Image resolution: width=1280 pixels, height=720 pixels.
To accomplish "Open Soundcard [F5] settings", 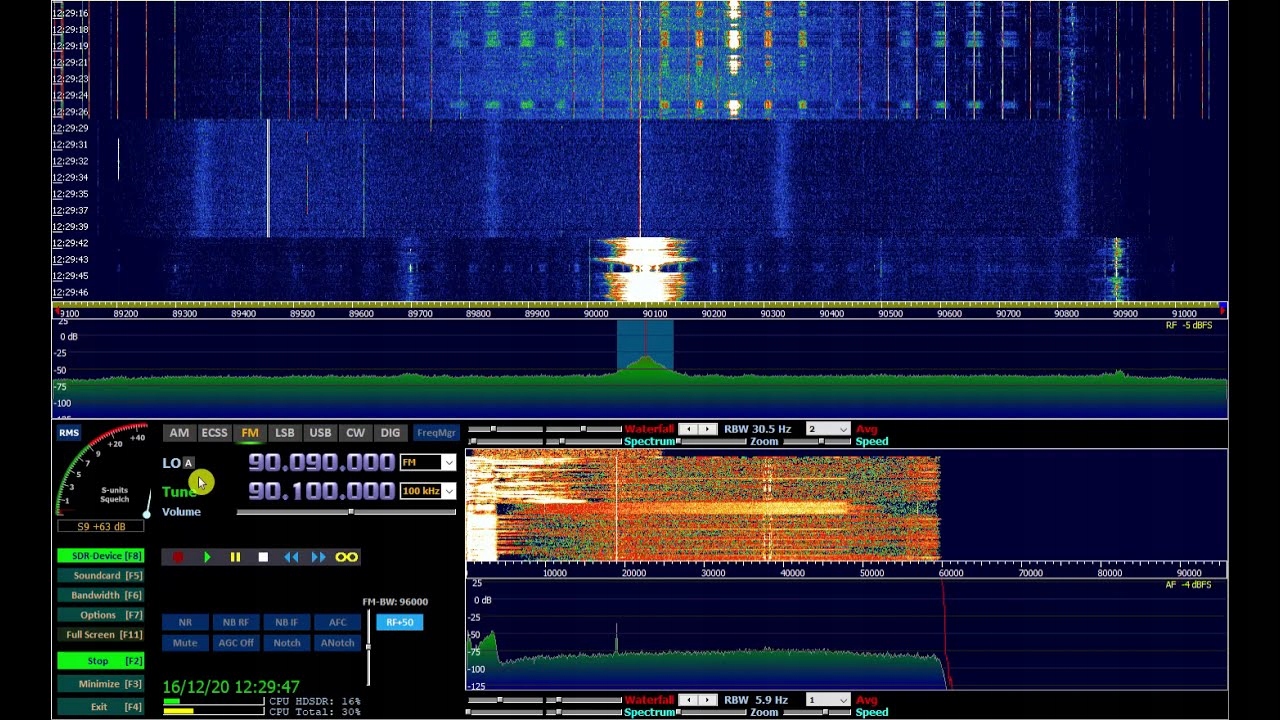I will (x=101, y=576).
